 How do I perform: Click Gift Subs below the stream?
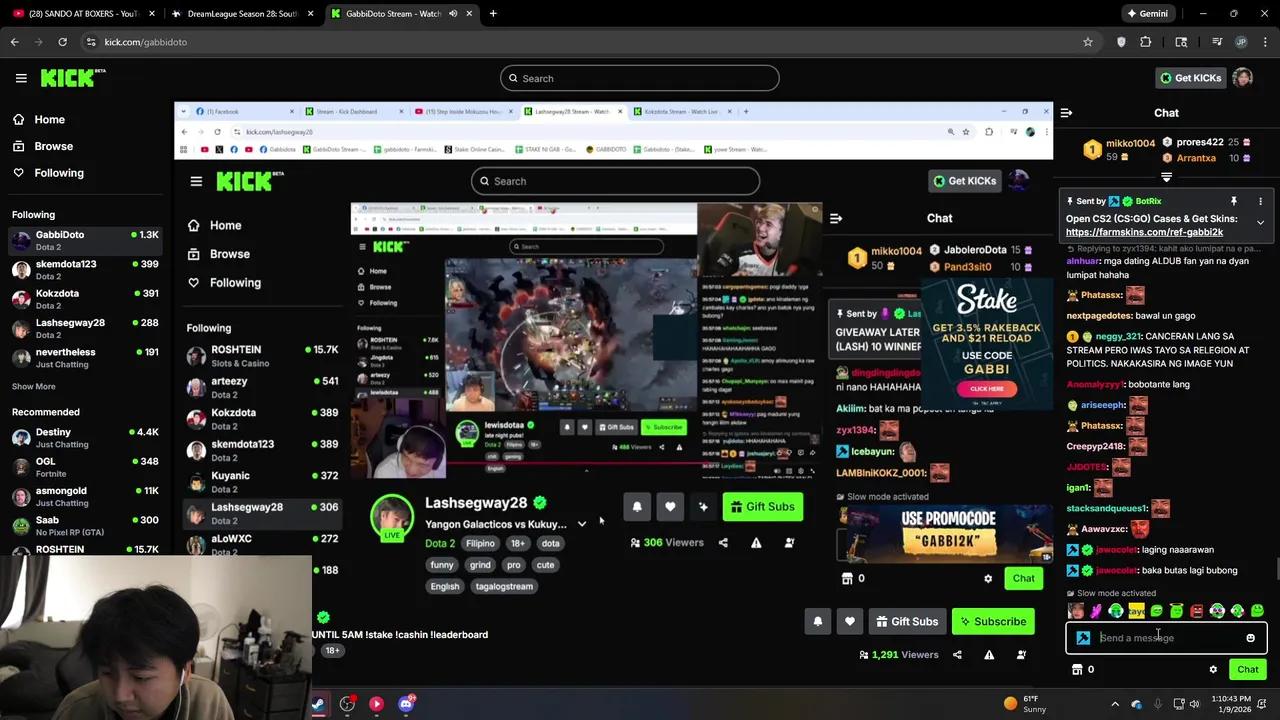[x=907, y=622]
